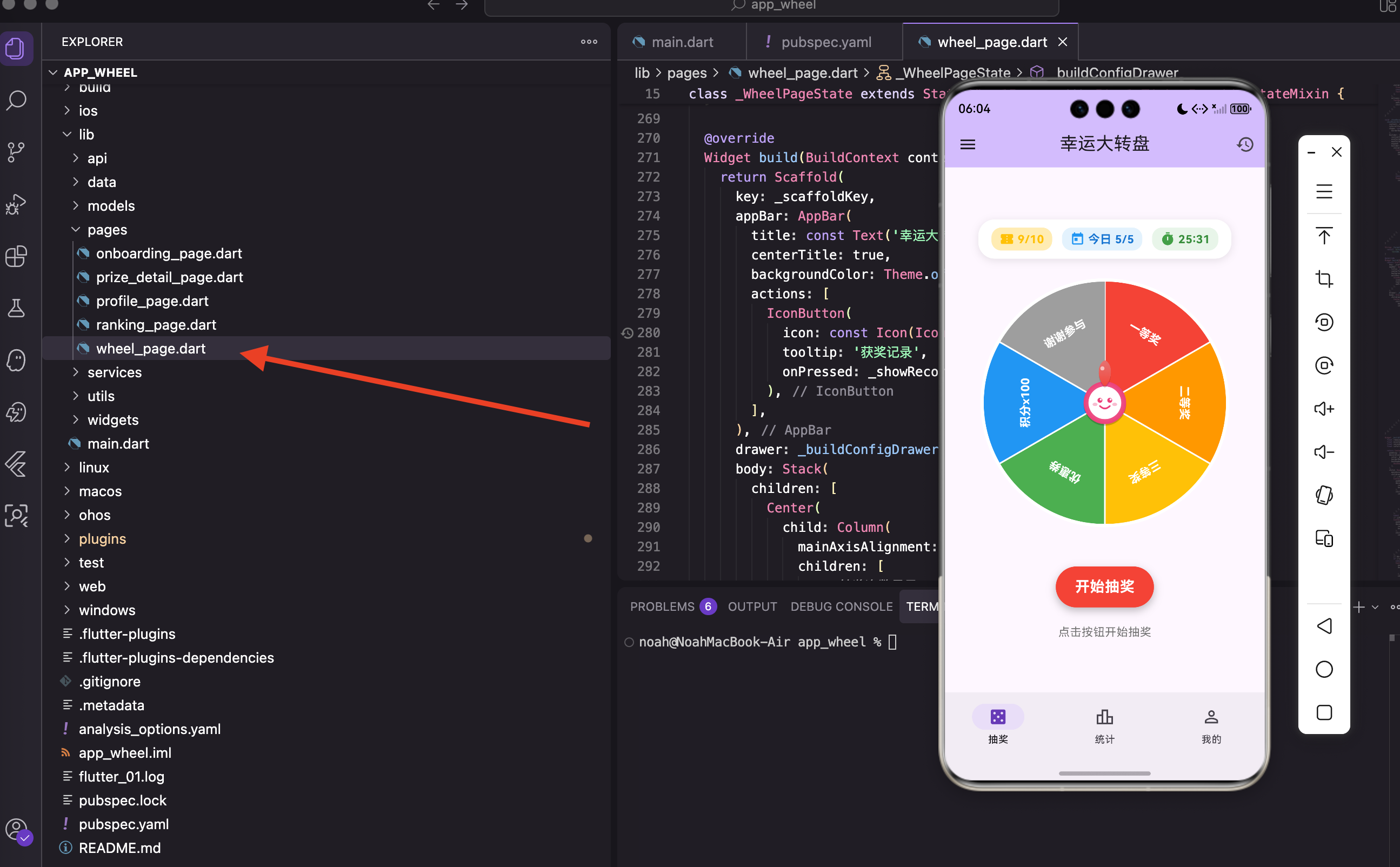Open ranking_page.dart in explorer

[x=156, y=324]
